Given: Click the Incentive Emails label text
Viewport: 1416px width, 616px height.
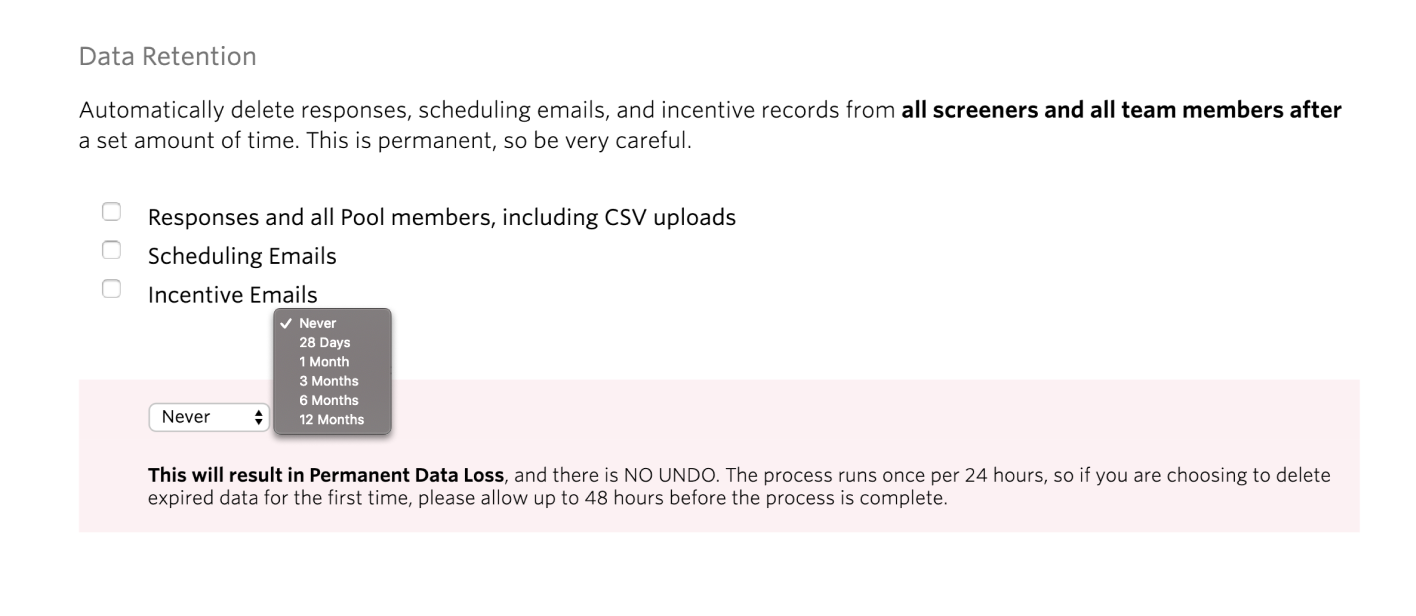Looking at the screenshot, I should (x=232, y=294).
